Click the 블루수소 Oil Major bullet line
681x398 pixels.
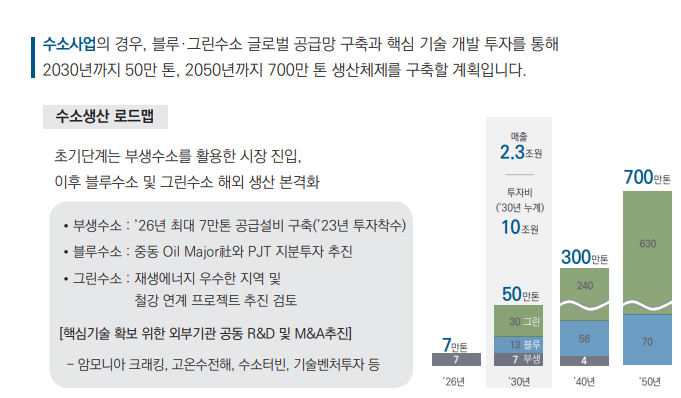(208, 252)
